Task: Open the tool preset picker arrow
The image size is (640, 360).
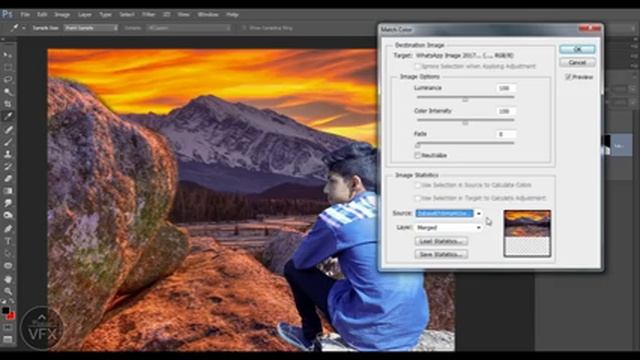Action: tap(24, 28)
